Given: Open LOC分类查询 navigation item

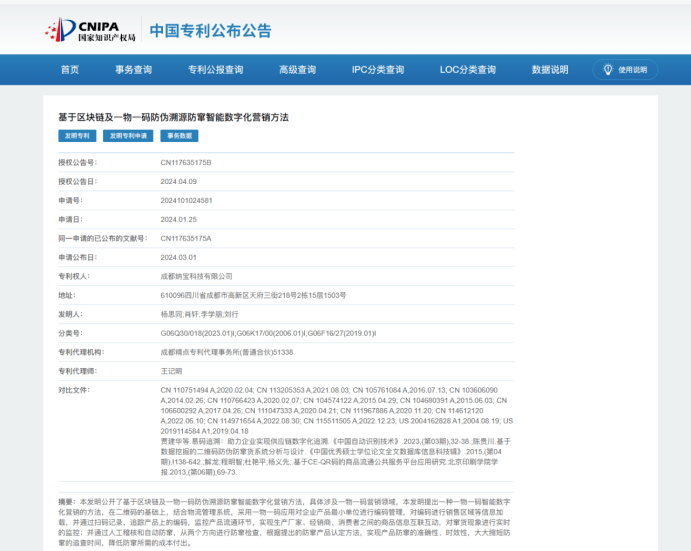Looking at the screenshot, I should [x=467, y=70].
